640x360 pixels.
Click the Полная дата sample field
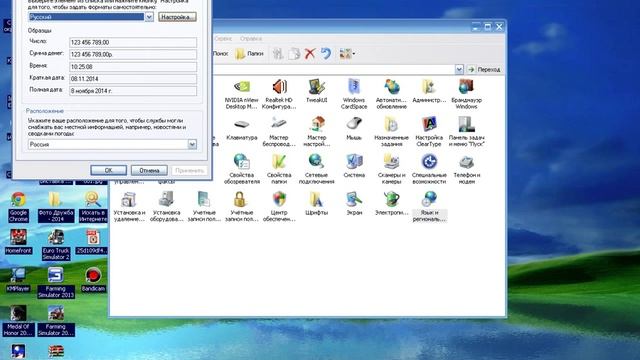pyautogui.click(x=133, y=91)
